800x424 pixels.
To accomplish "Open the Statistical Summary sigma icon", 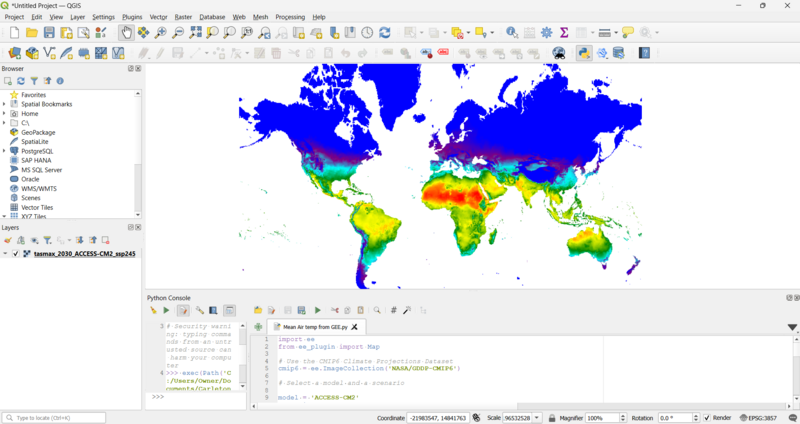I will 564,33.
